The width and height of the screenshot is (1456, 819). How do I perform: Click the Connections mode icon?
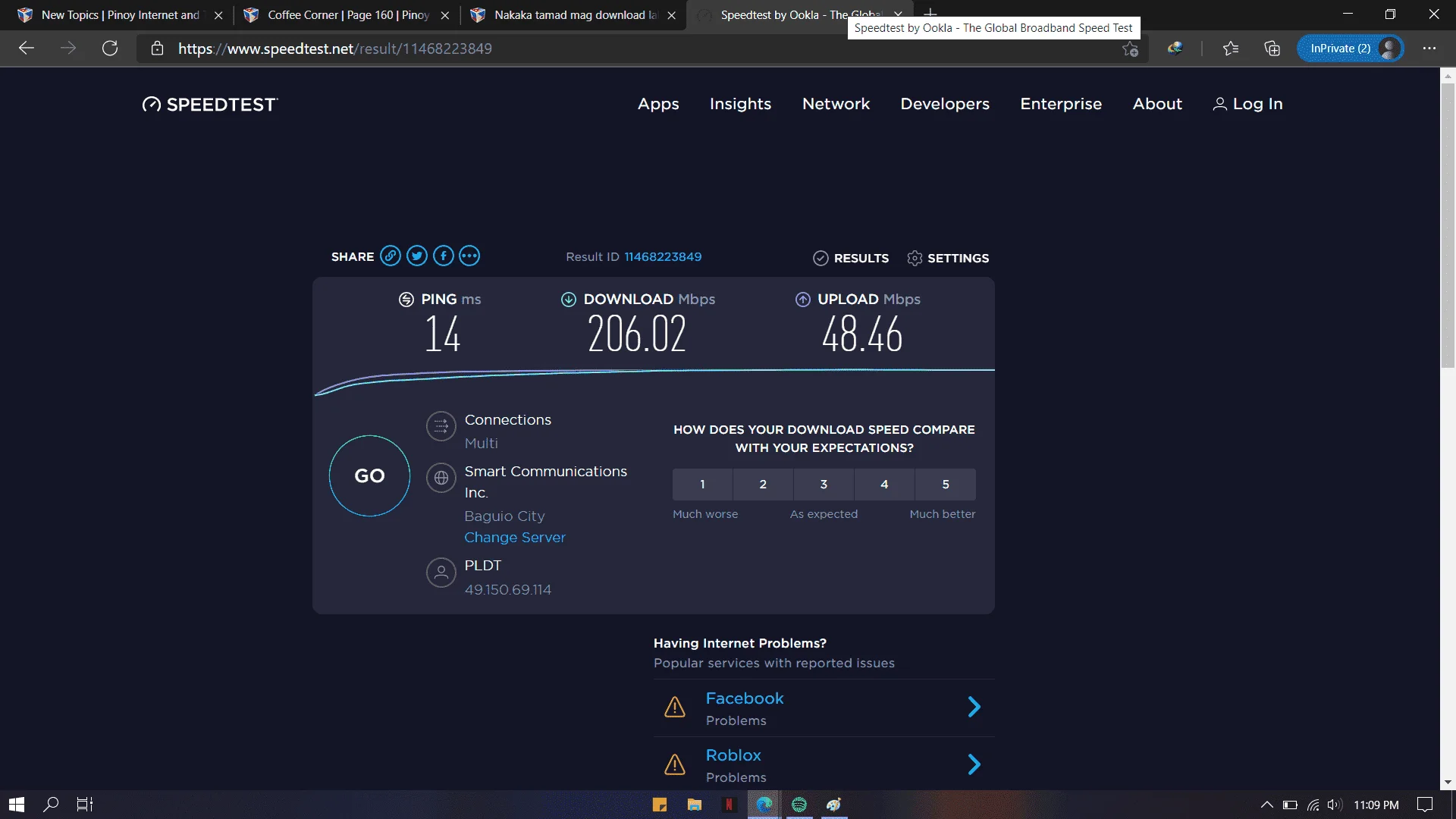pos(441,426)
